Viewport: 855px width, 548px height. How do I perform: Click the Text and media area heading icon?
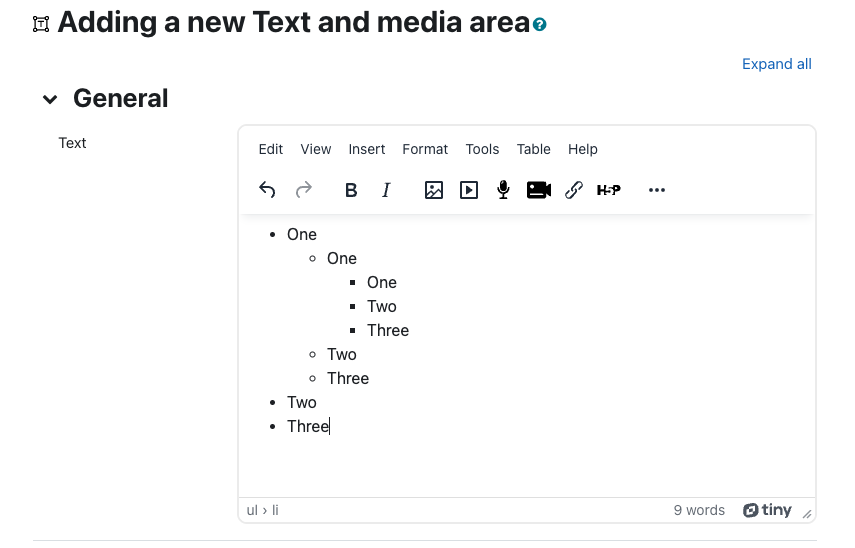[41, 24]
